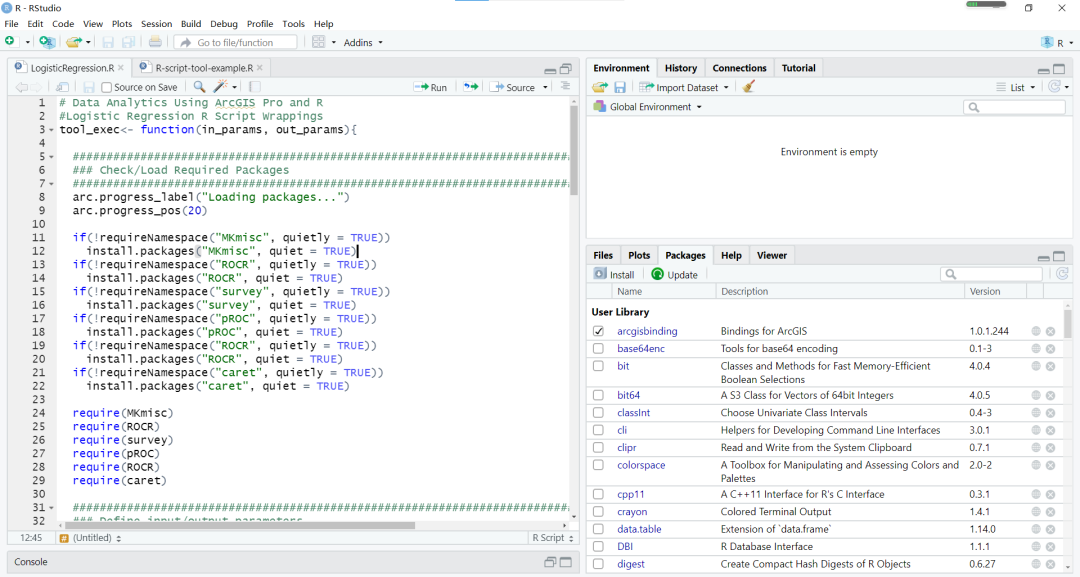Open the Import Dataset dropdown
This screenshot has width=1080, height=577.
click(x=685, y=87)
